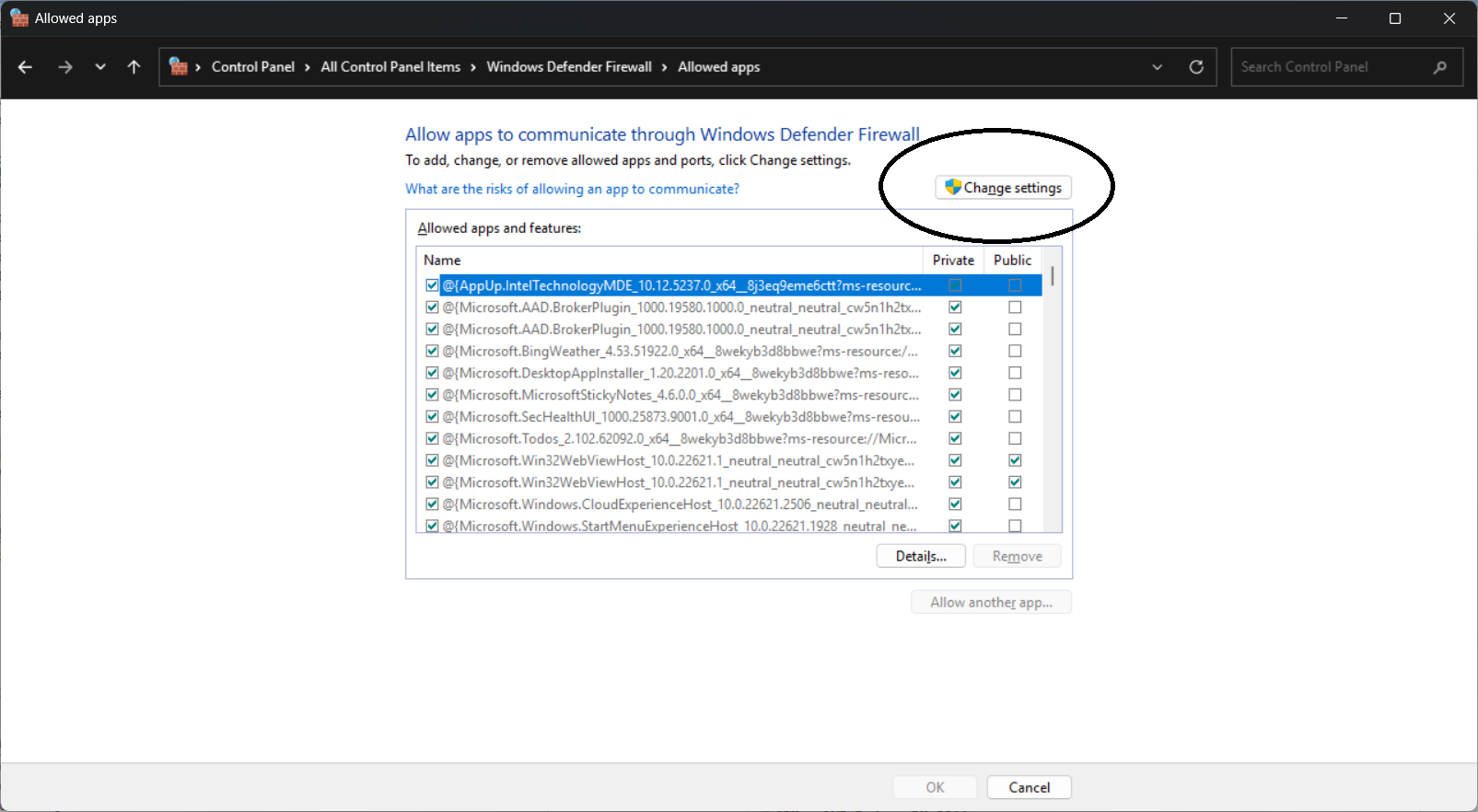
Task: Toggle Private checkbox for AppUp.IntelTechnologyMDE
Action: coord(955,285)
